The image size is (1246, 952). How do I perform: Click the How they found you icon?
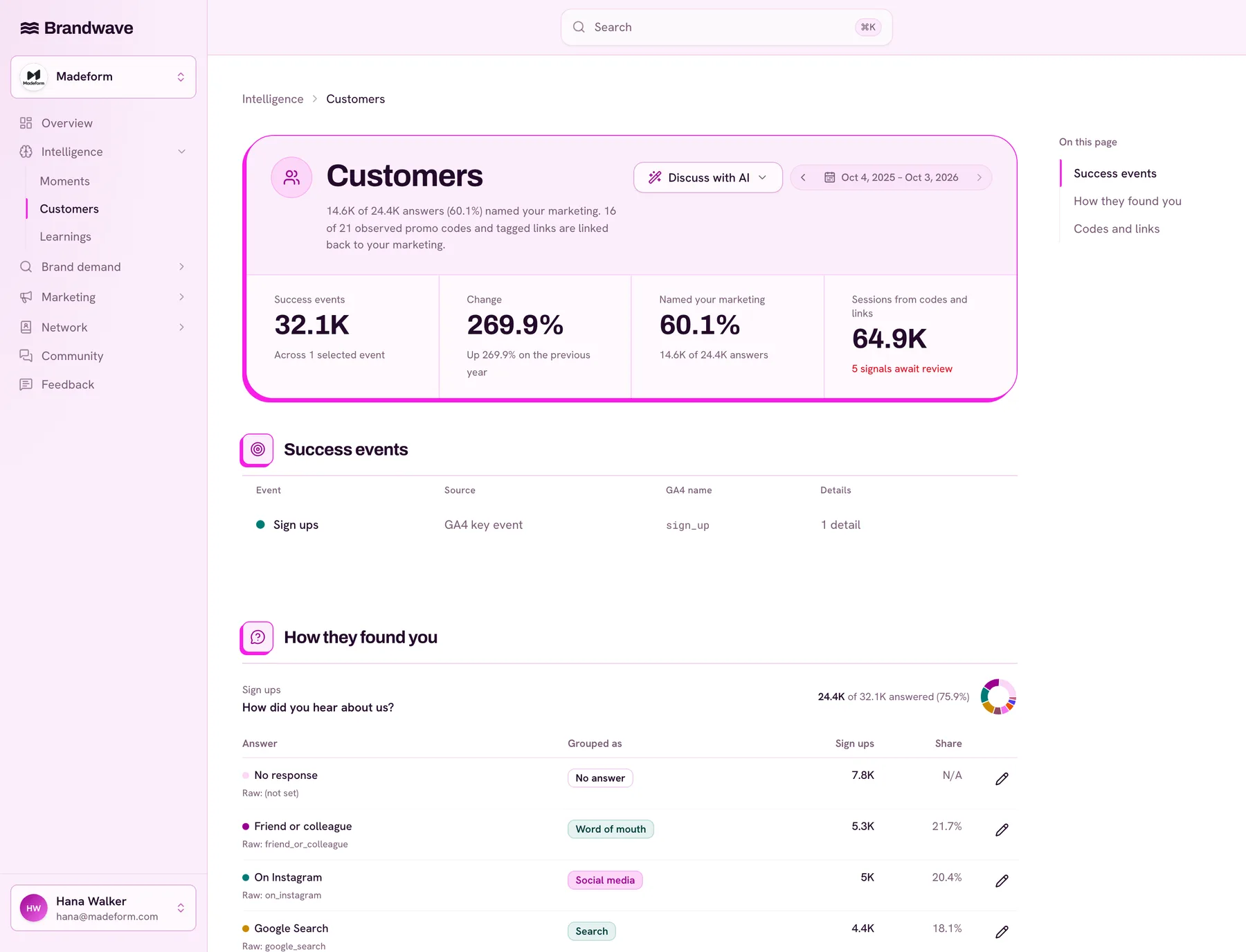coord(258,637)
